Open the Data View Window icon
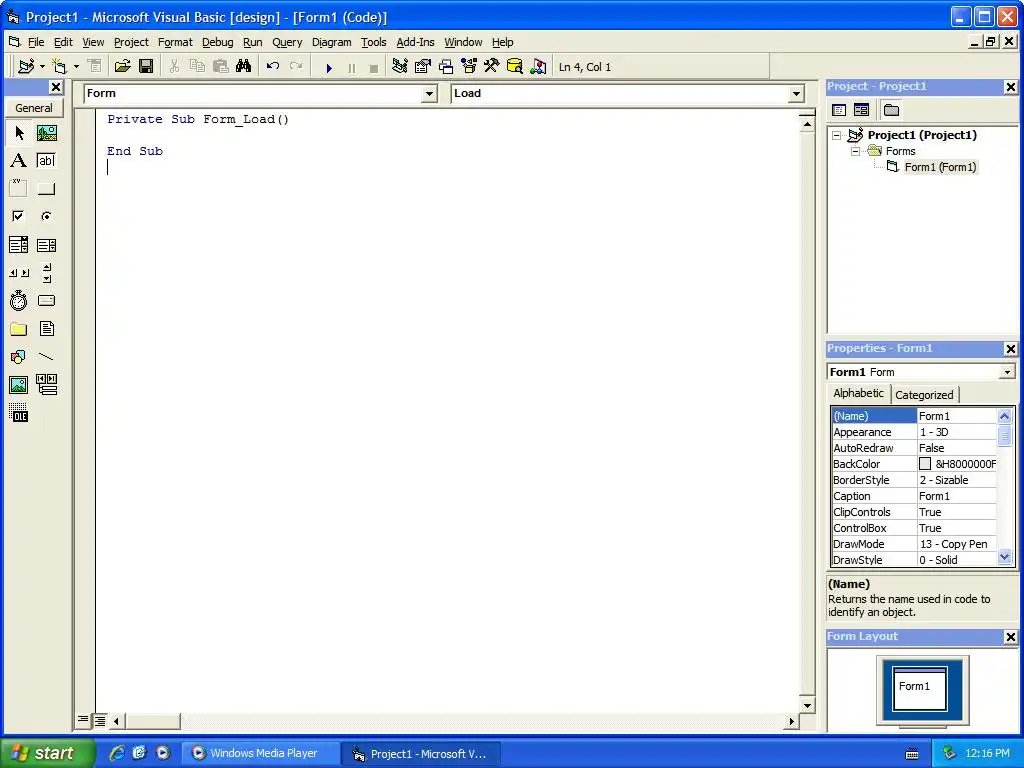The height and width of the screenshot is (768, 1024). pos(515,67)
